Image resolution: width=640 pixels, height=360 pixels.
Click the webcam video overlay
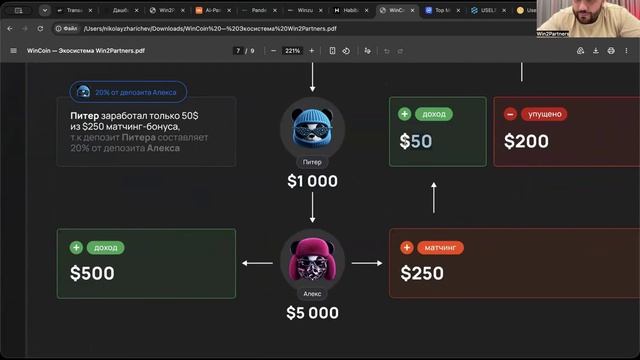click(588, 19)
